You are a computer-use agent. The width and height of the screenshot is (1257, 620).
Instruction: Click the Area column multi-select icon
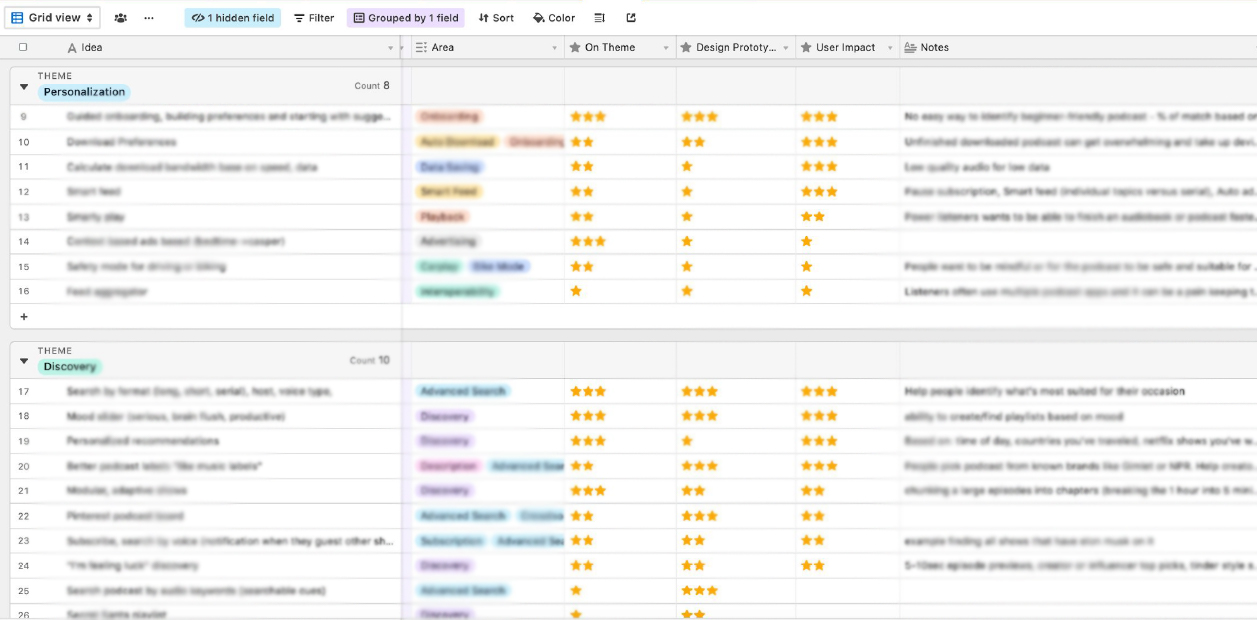click(x=421, y=48)
